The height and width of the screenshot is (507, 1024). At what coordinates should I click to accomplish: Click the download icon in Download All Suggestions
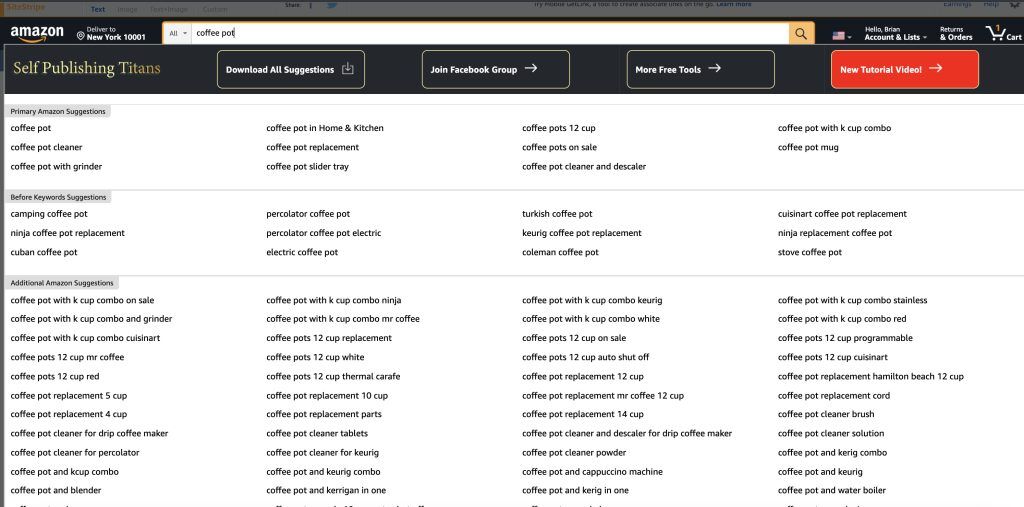[x=347, y=69]
